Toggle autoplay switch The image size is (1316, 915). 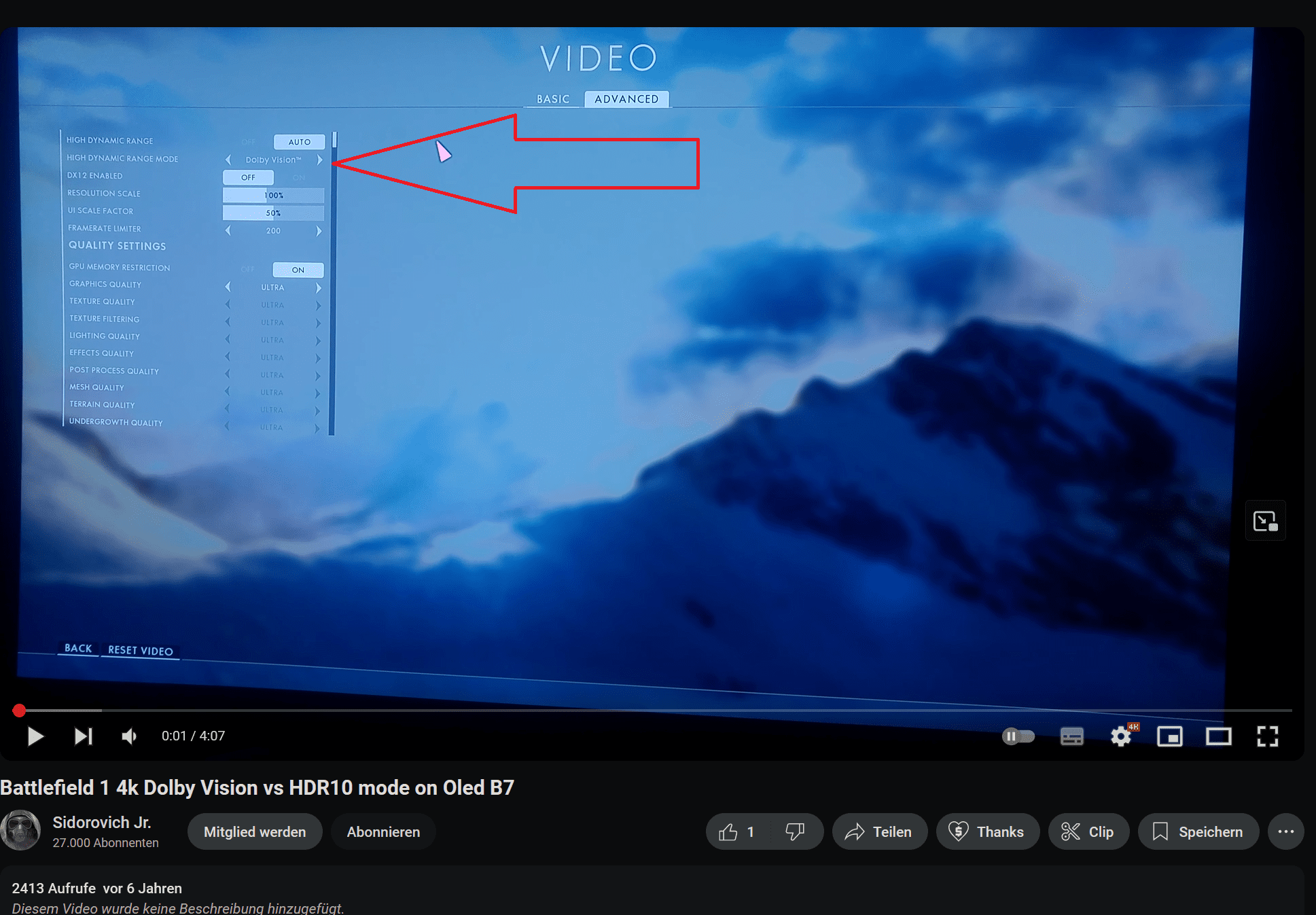pyautogui.click(x=1018, y=736)
